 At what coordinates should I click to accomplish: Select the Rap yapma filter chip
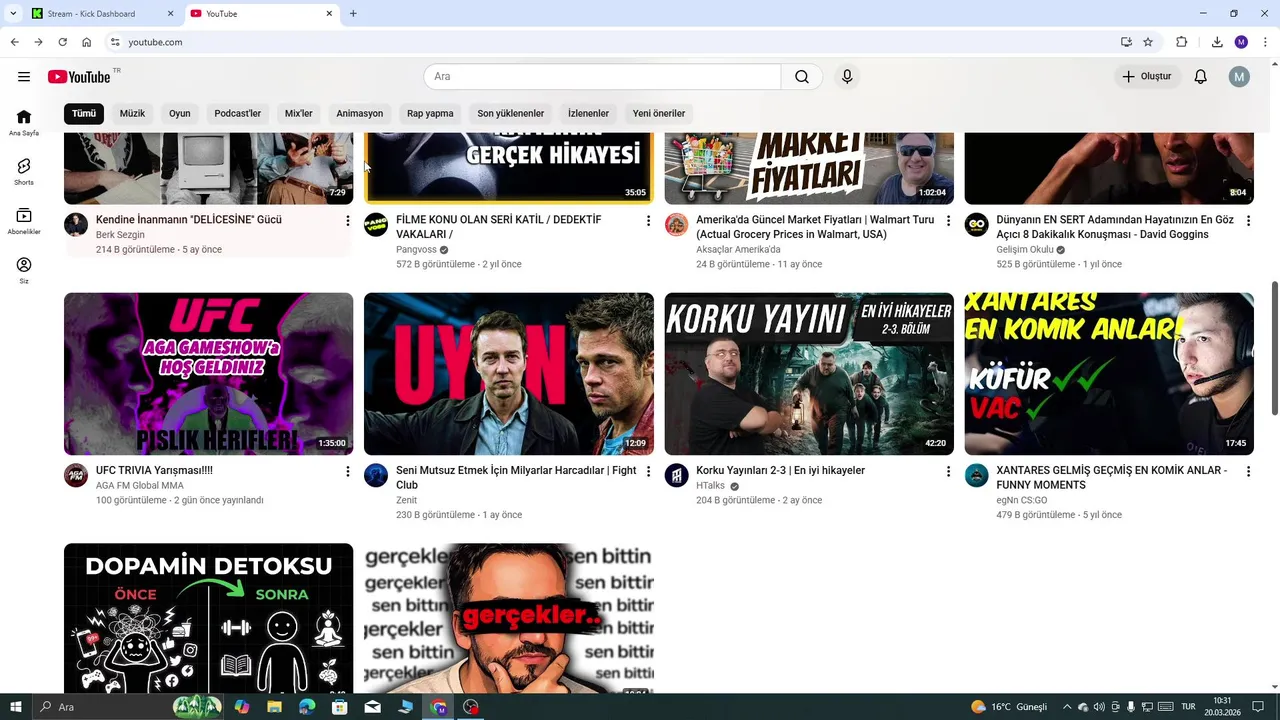[x=430, y=113]
